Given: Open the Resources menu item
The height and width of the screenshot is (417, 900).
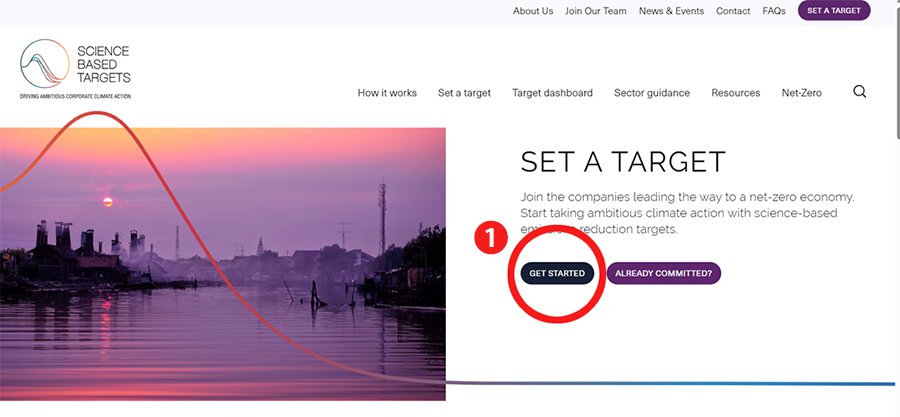Looking at the screenshot, I should tap(735, 93).
